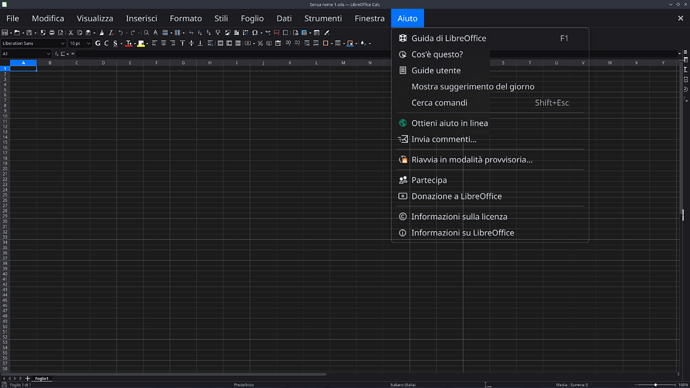Toggle align left icon
Image resolution: width=690 pixels, height=388 pixels.
(154, 43)
